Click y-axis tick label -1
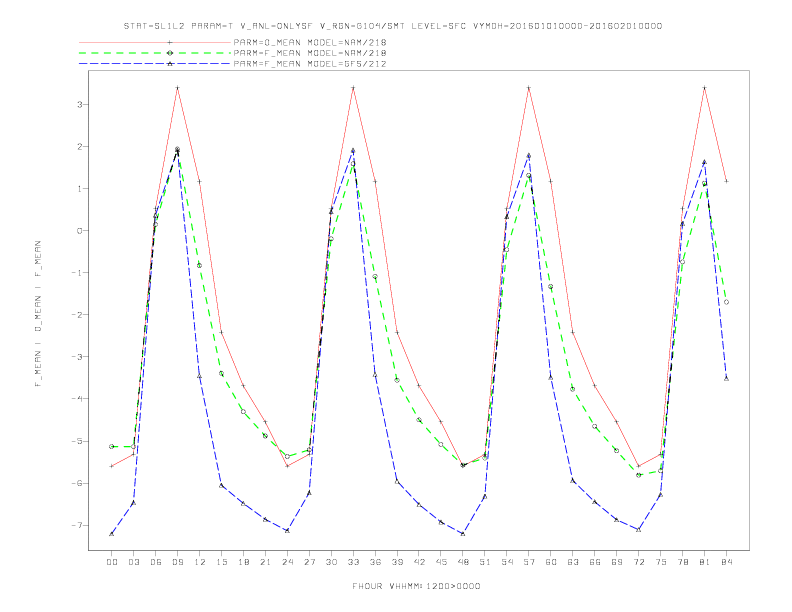This screenshot has width=792, height=612. click(76, 273)
